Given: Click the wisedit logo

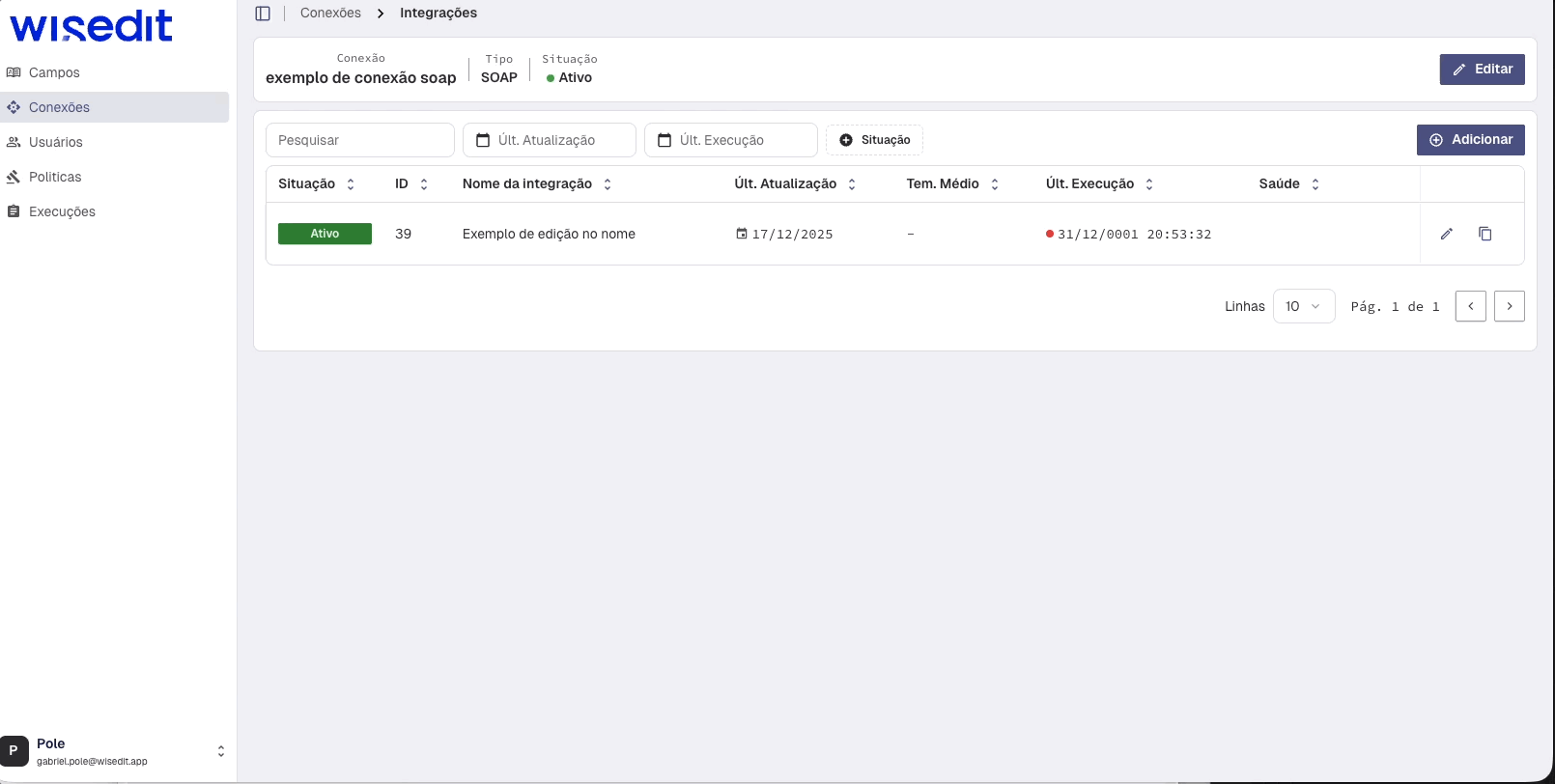Looking at the screenshot, I should (x=92, y=26).
